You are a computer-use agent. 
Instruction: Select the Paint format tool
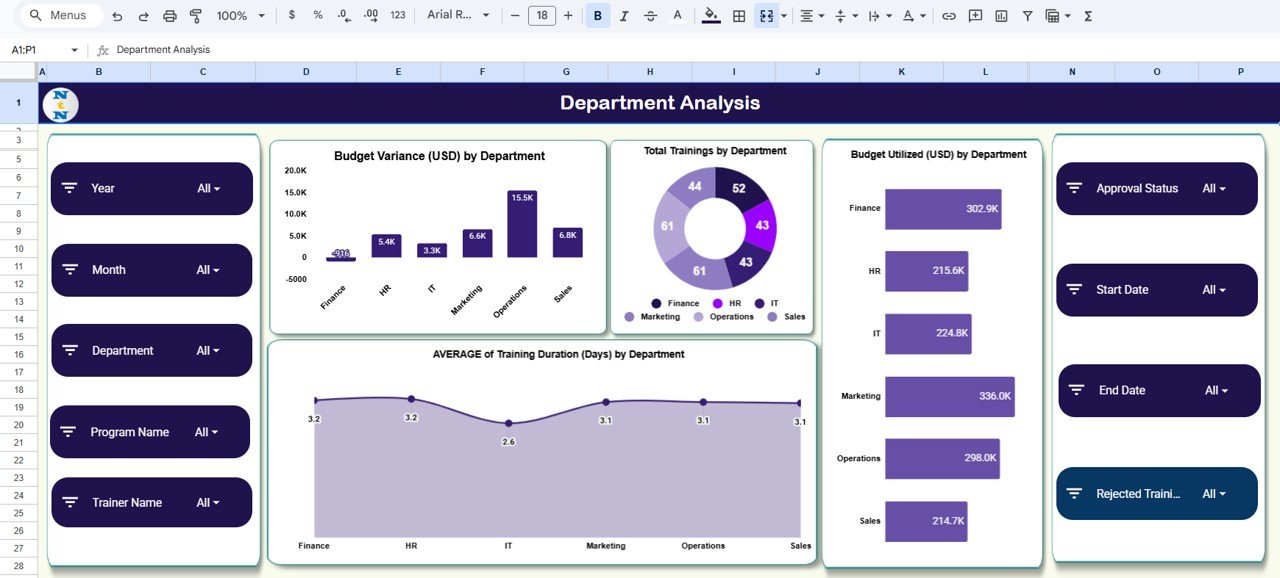coord(195,15)
